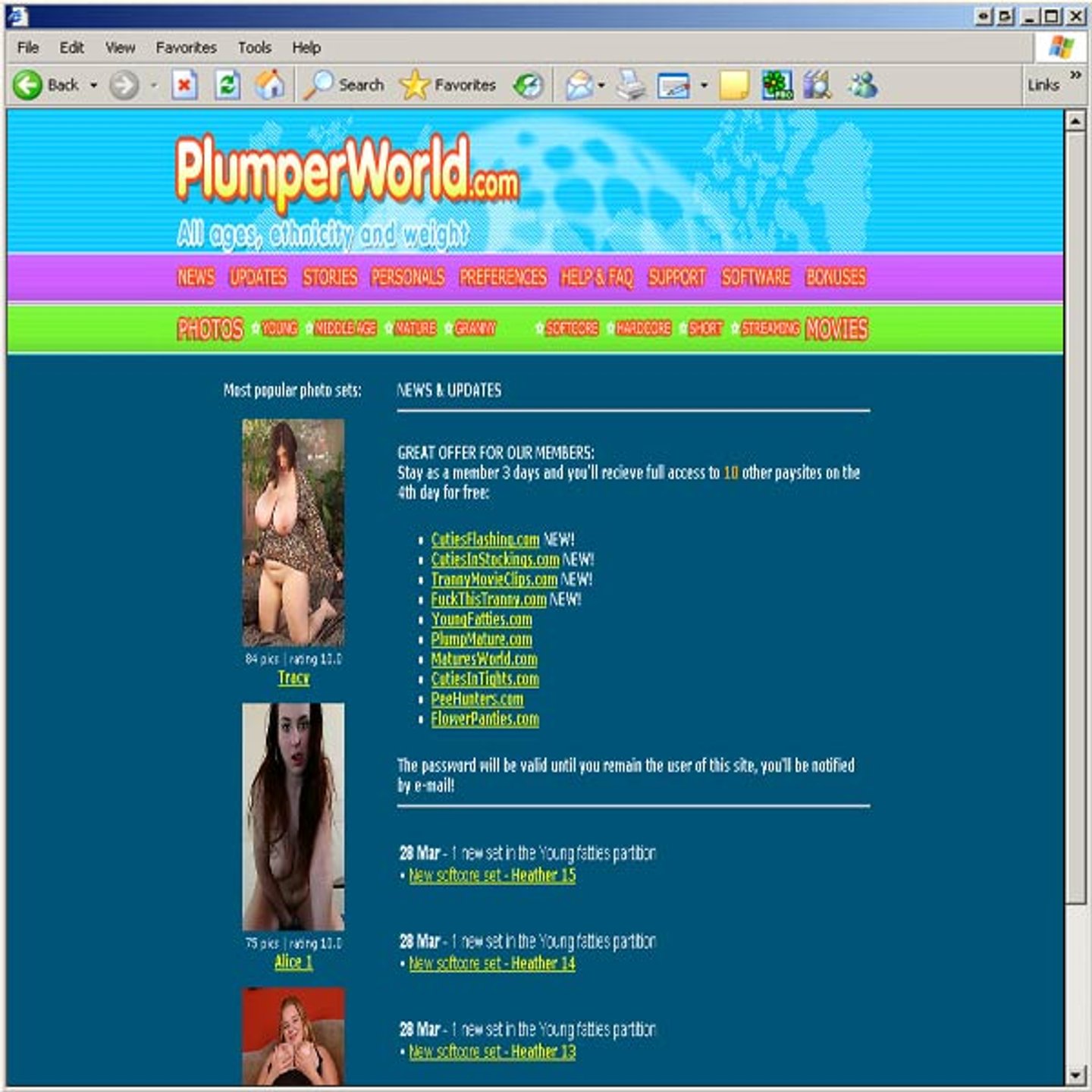Open the Favorites star panel
This screenshot has width=1092, height=1092.
[x=447, y=85]
